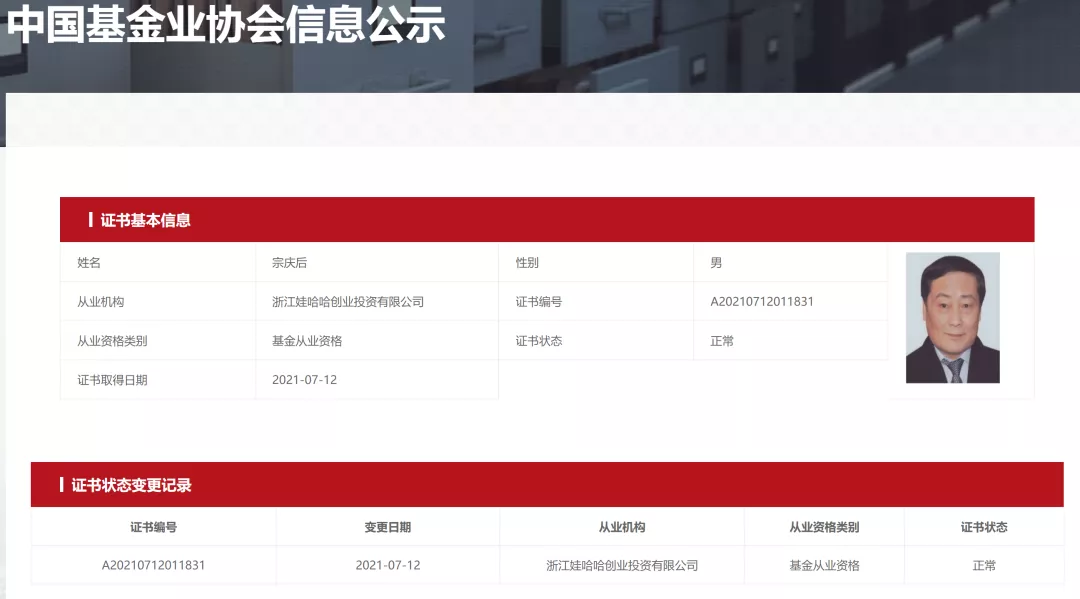Screen dimensions: 1080x599
Task: Select the gender value 男
Action: (716, 262)
